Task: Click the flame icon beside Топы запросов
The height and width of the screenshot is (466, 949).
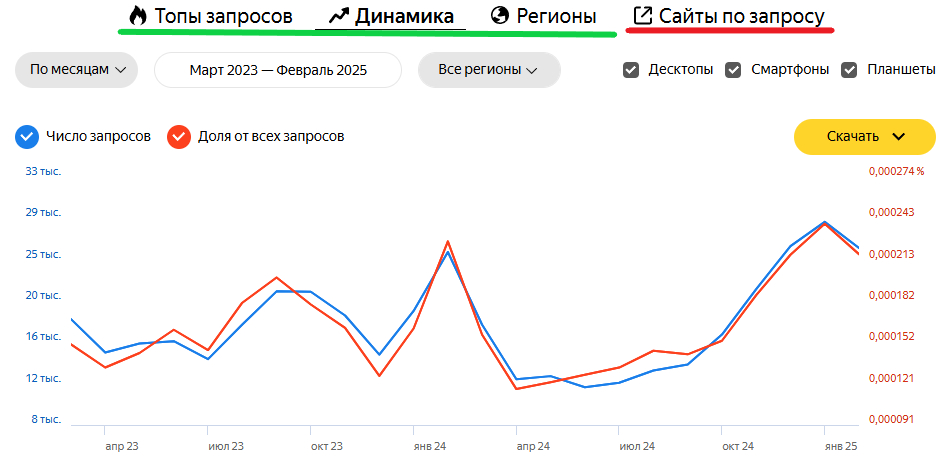Action: coord(138,17)
